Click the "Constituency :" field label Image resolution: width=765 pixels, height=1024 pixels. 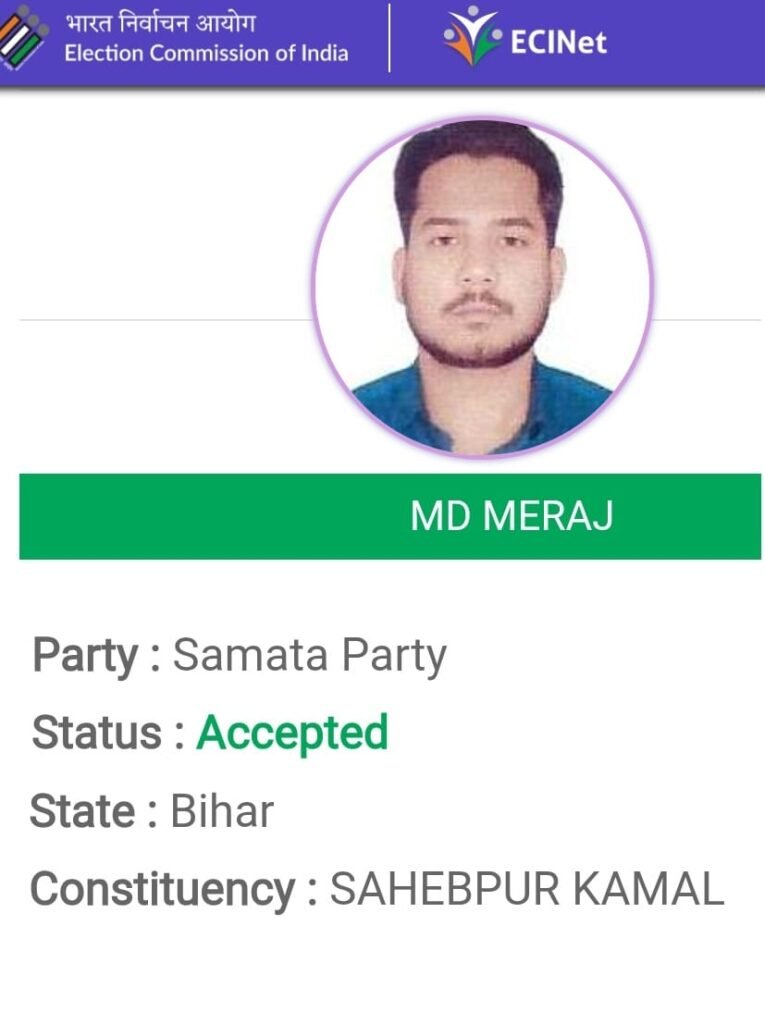(x=173, y=889)
